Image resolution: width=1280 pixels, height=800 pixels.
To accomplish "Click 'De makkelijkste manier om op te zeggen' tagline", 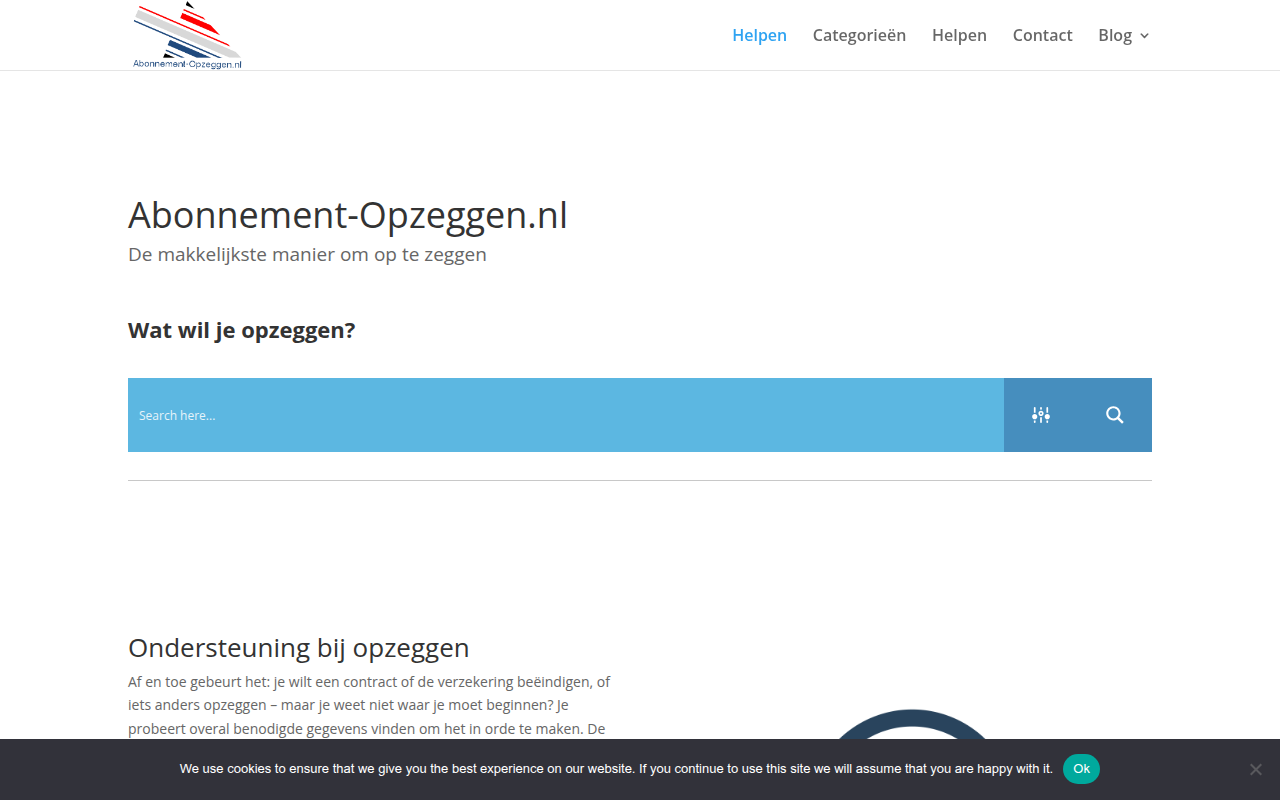I will [307, 254].
